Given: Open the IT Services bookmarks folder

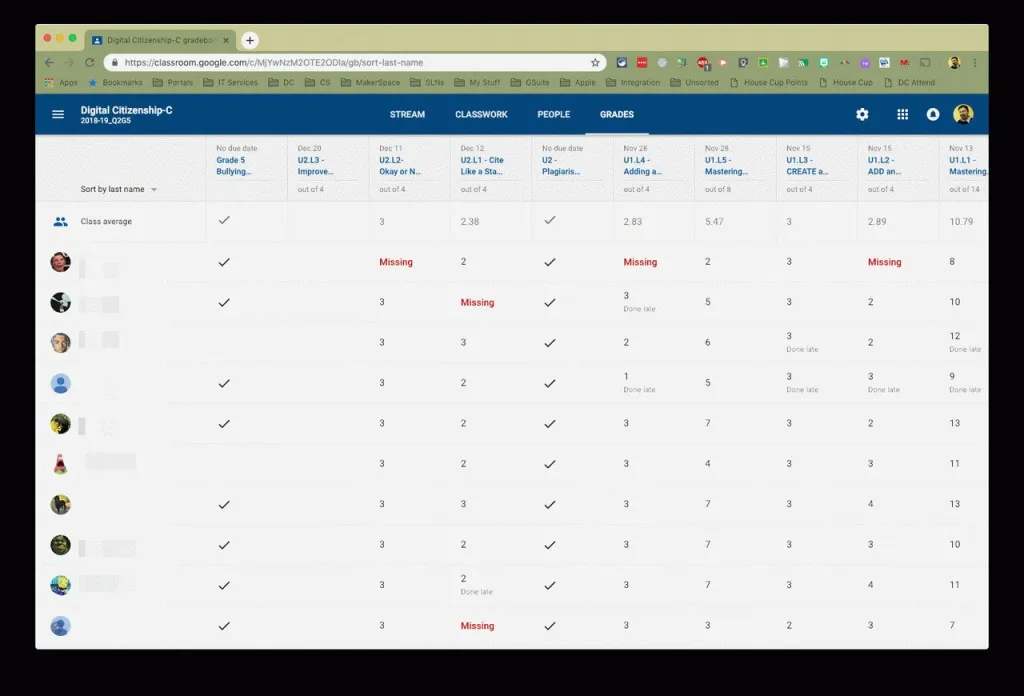Looking at the screenshot, I should click(229, 83).
